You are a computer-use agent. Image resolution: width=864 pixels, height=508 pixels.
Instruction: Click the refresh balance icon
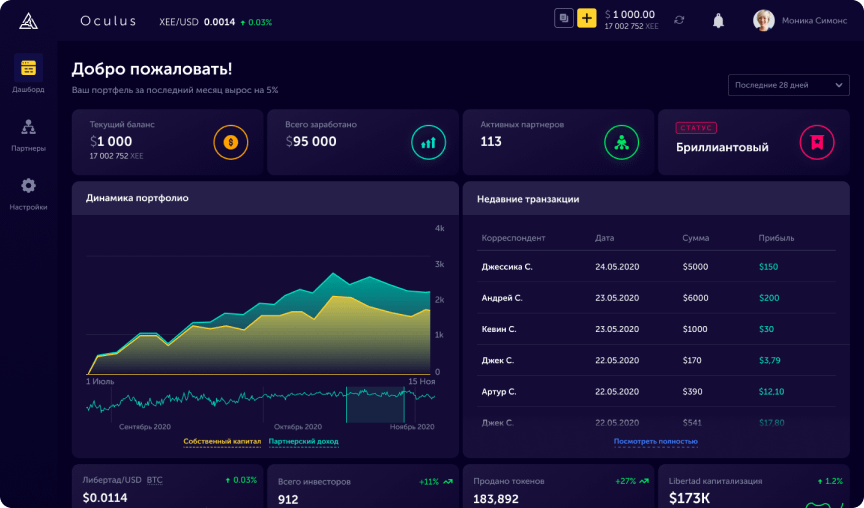pos(679,20)
